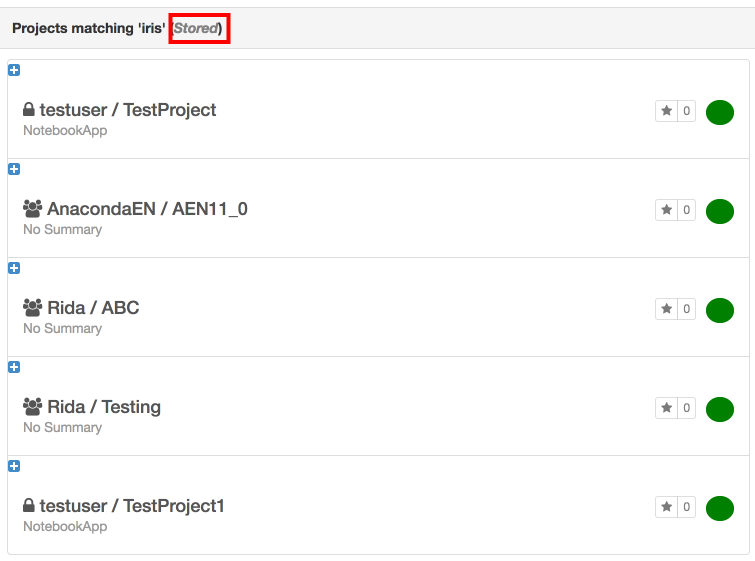
Task: Open the testuser / TestProject link
Action: (128, 110)
